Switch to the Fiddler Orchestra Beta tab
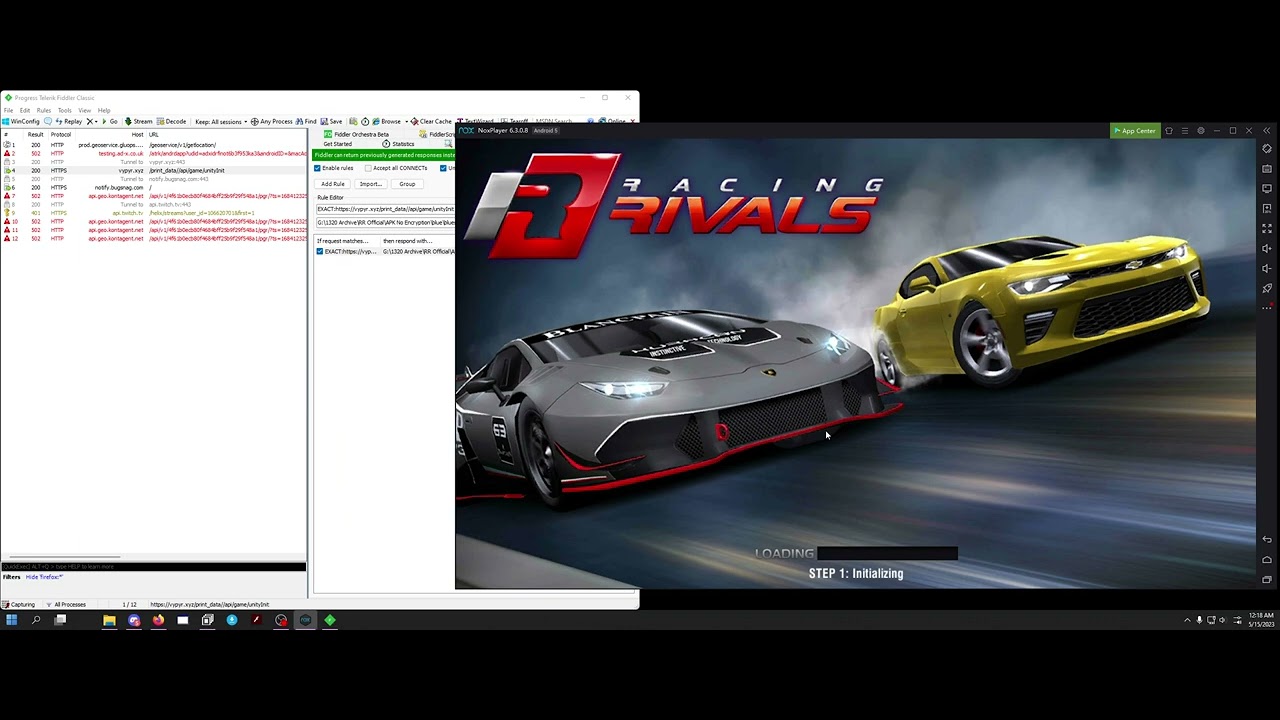1280x720 pixels. [355, 134]
